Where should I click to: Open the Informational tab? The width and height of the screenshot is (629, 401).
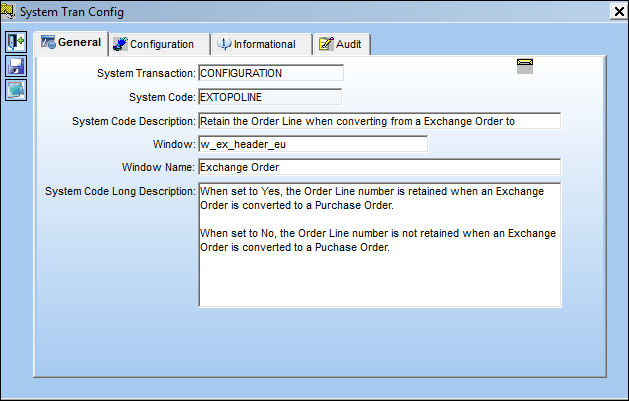coord(262,44)
